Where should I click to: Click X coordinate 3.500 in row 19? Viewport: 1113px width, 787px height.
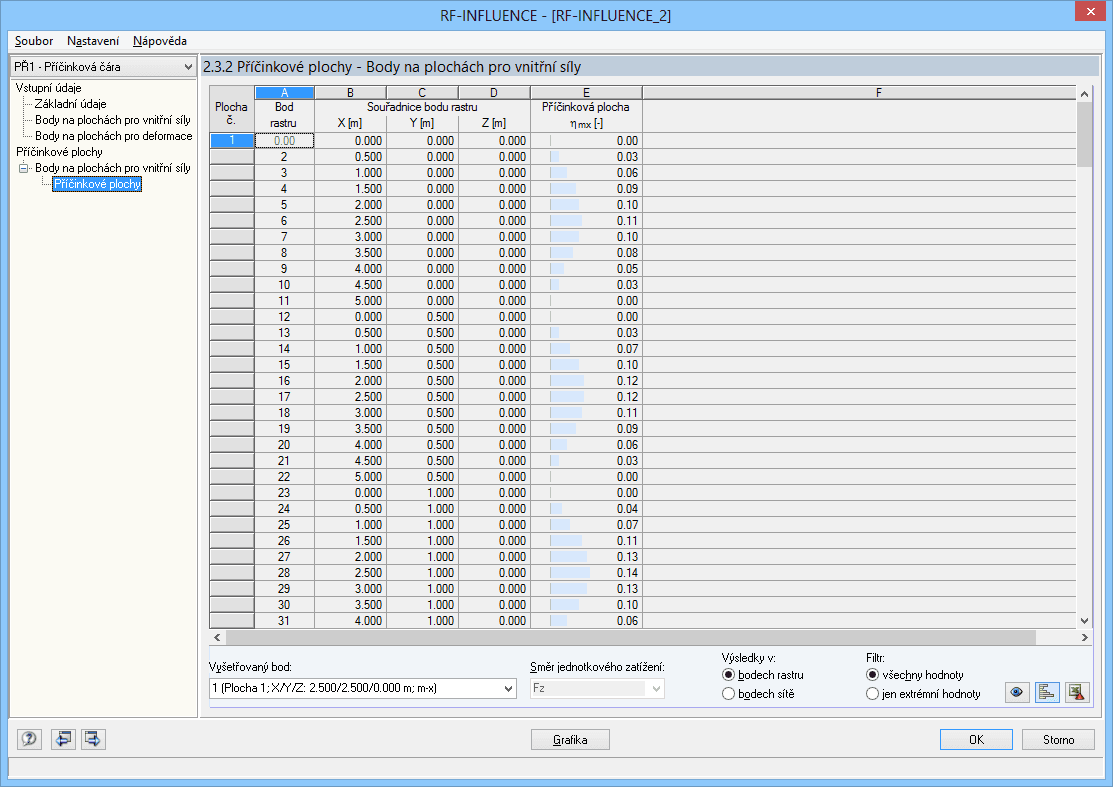click(x=351, y=429)
